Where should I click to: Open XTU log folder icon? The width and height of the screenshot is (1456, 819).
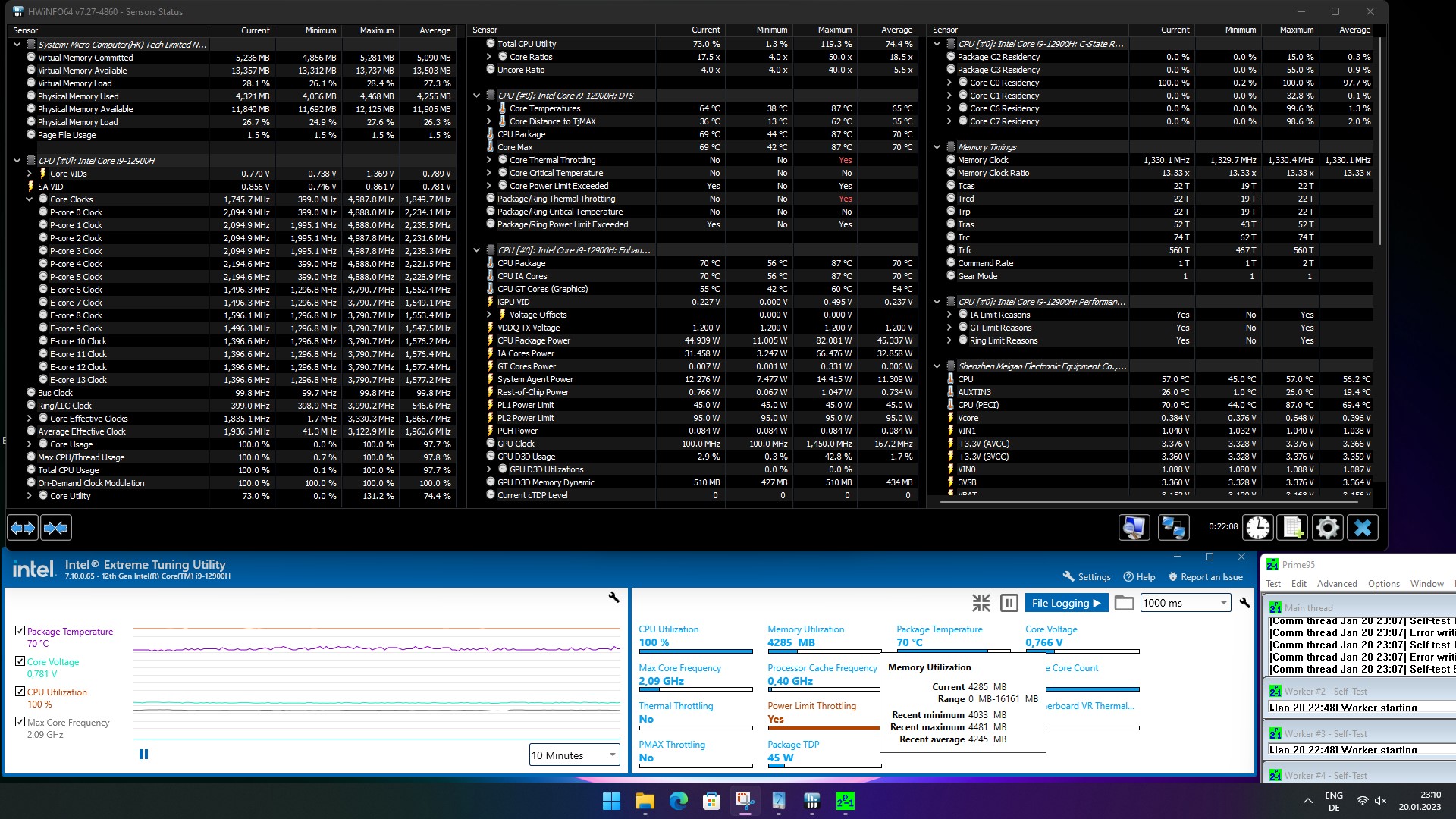[x=1125, y=603]
